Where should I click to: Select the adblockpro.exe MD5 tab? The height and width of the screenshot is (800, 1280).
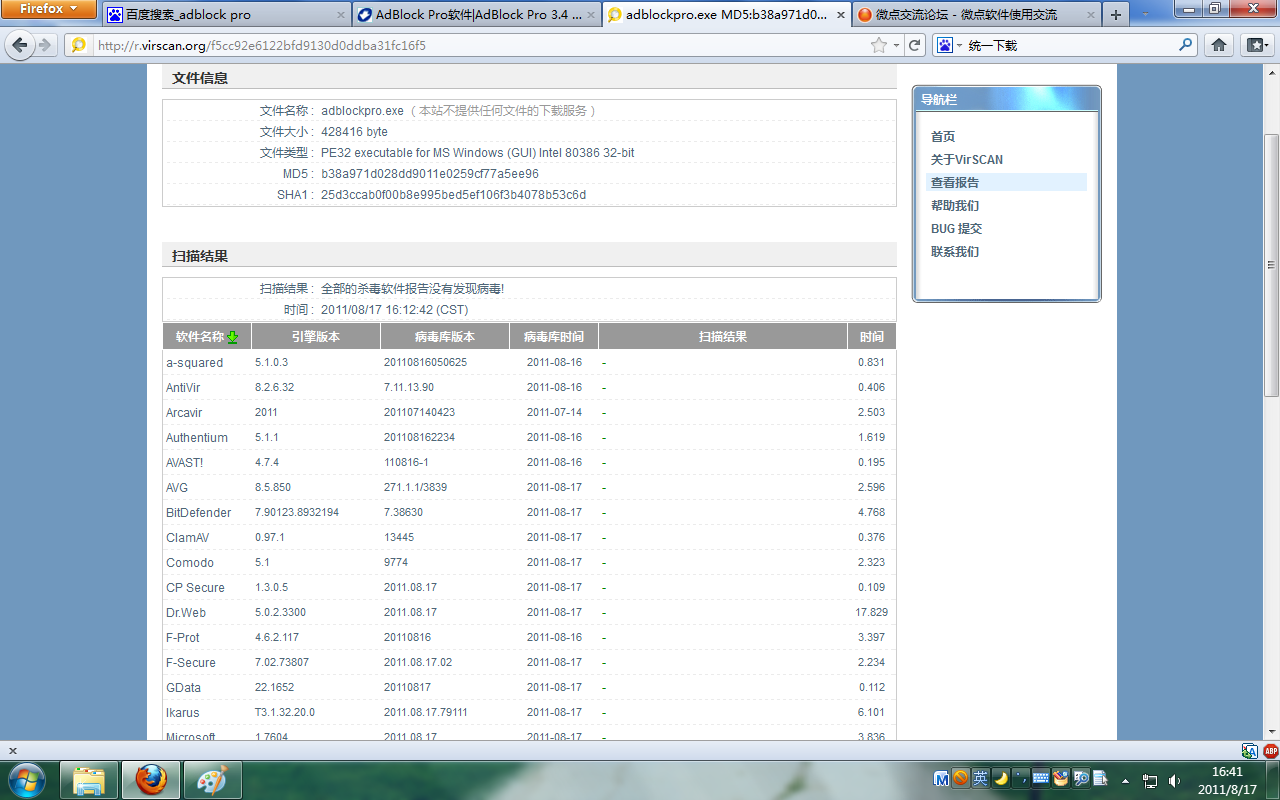[727, 15]
